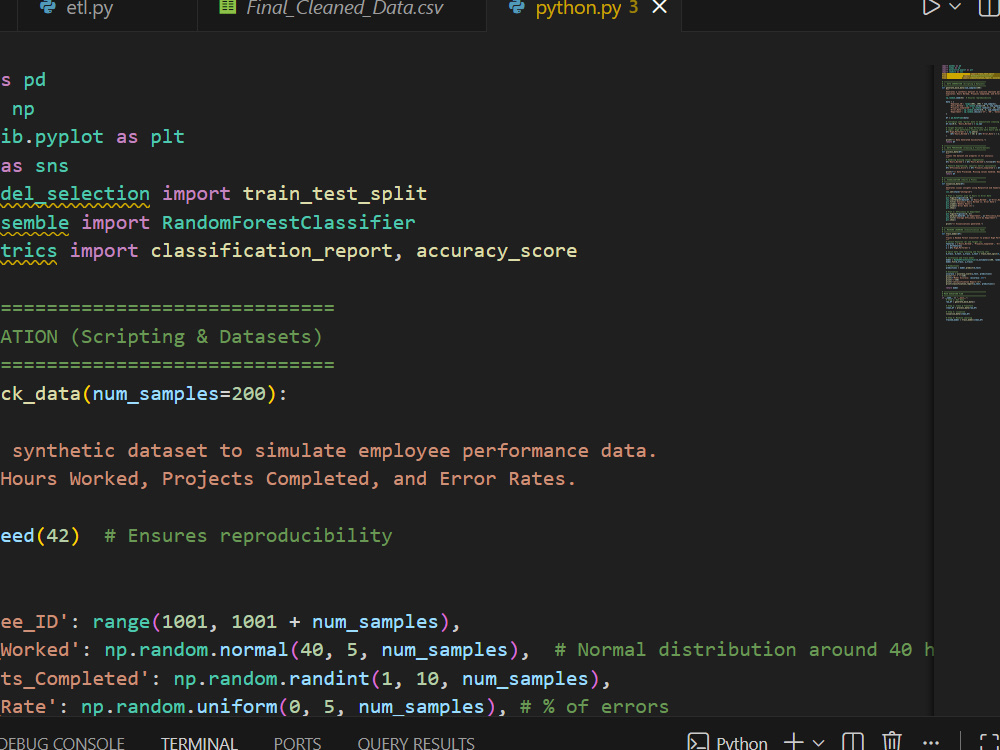Create a new terminal with plus icon
The width and height of the screenshot is (1000, 750).
(x=793, y=742)
